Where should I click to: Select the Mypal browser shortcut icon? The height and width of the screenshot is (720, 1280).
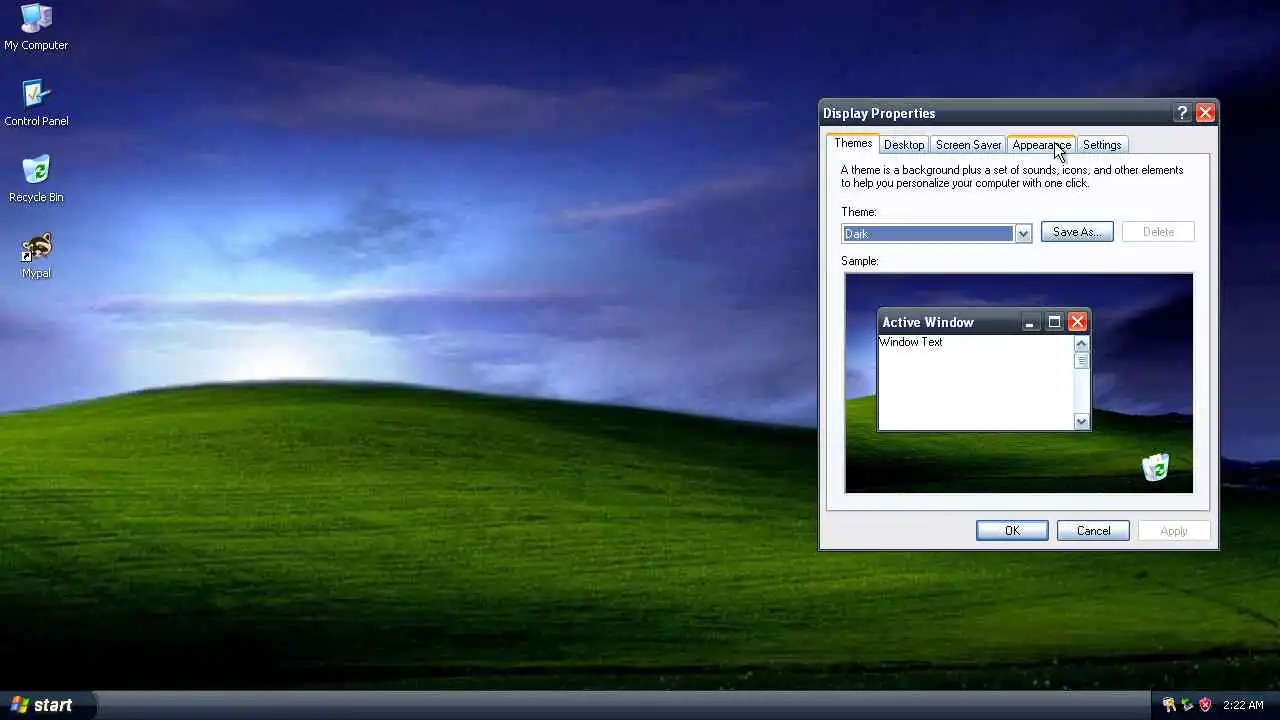tap(36, 256)
